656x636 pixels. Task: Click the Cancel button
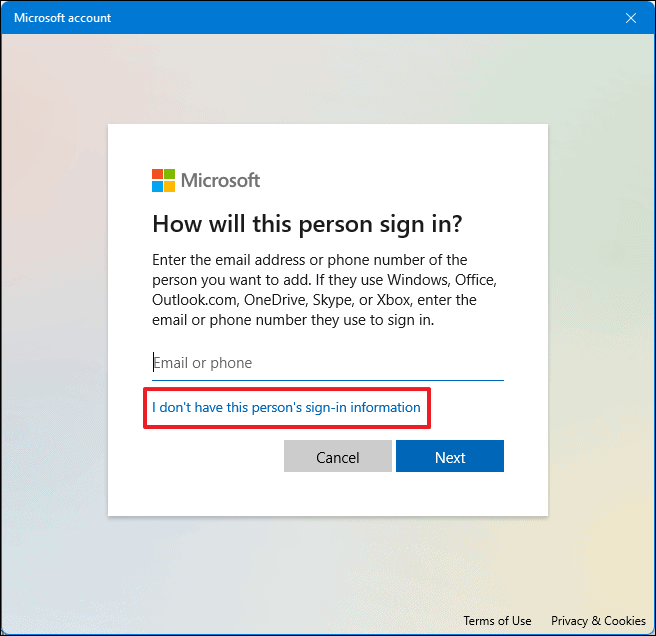(338, 456)
